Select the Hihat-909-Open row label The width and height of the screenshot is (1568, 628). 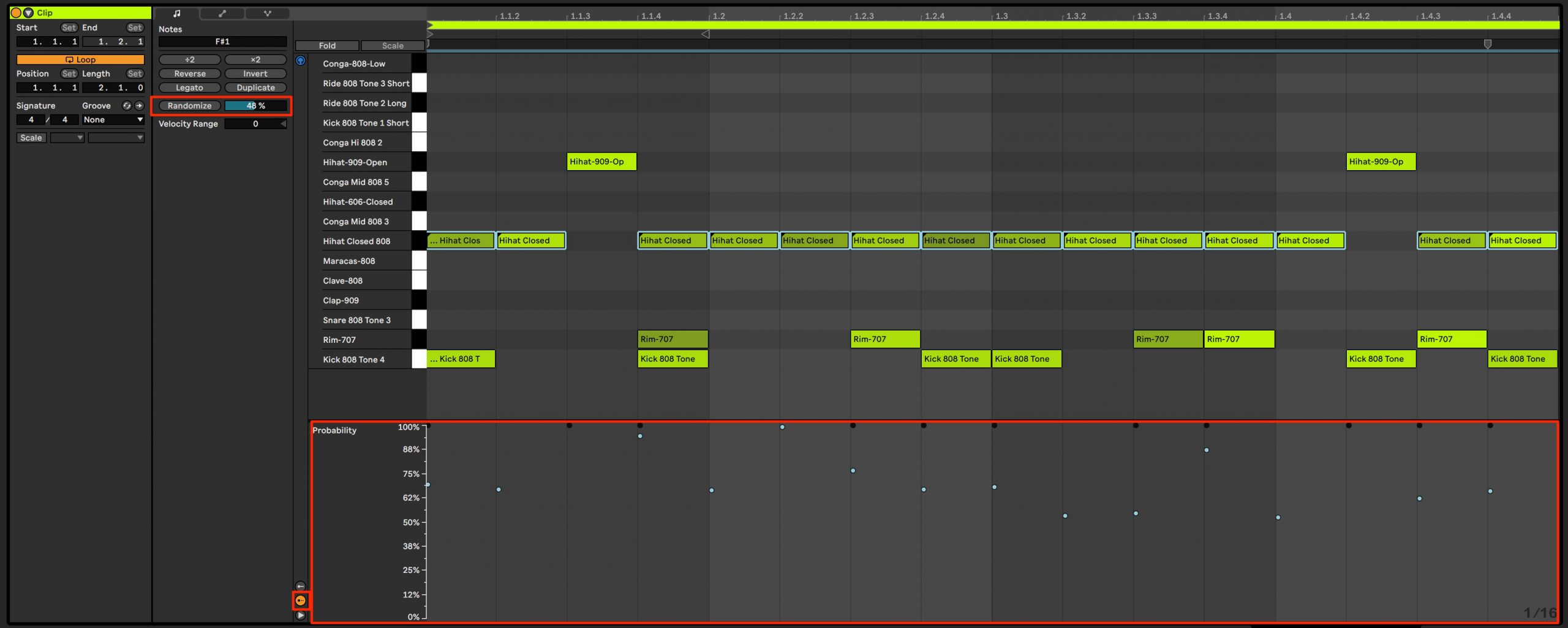click(x=366, y=162)
